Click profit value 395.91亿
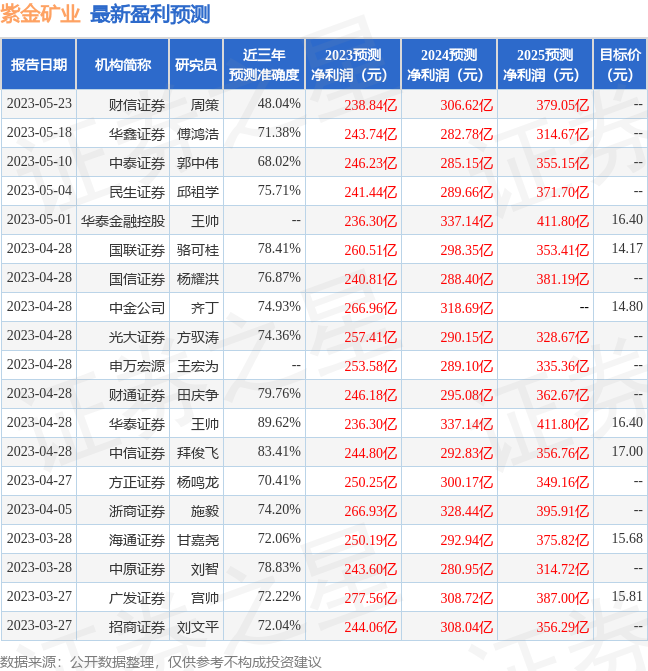Screen dimensions: 648x671 click(562, 511)
